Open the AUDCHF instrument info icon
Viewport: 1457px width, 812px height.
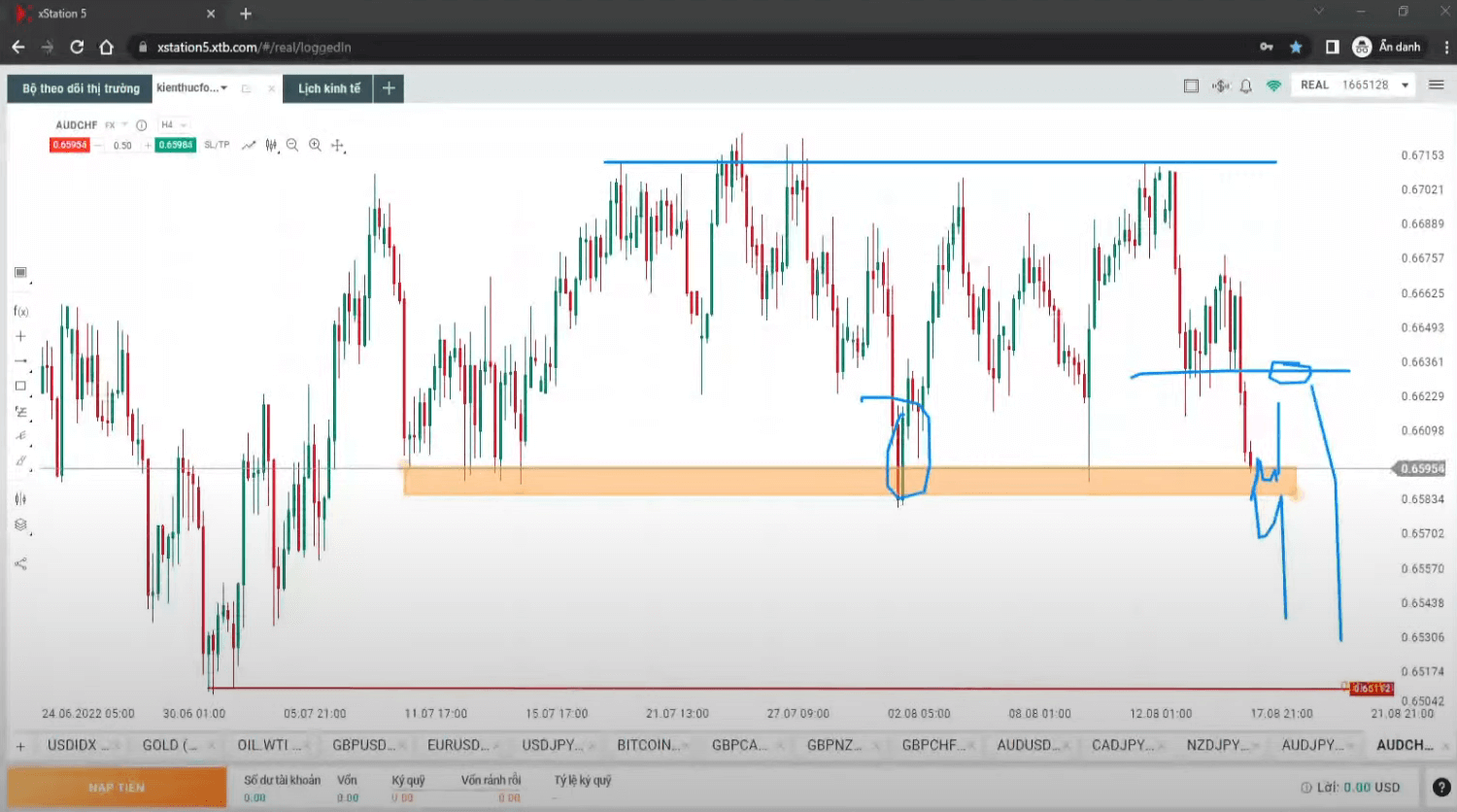[141, 125]
